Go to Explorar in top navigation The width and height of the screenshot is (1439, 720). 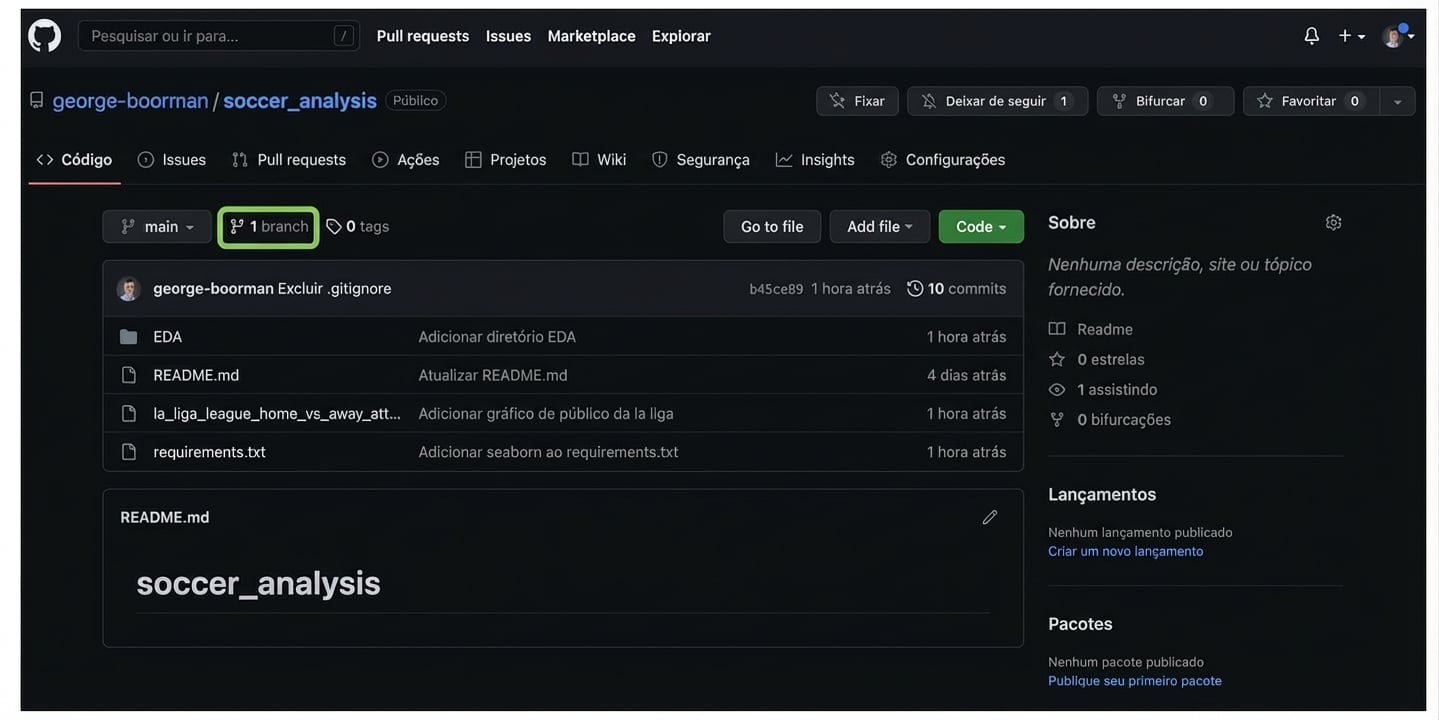tap(681, 36)
